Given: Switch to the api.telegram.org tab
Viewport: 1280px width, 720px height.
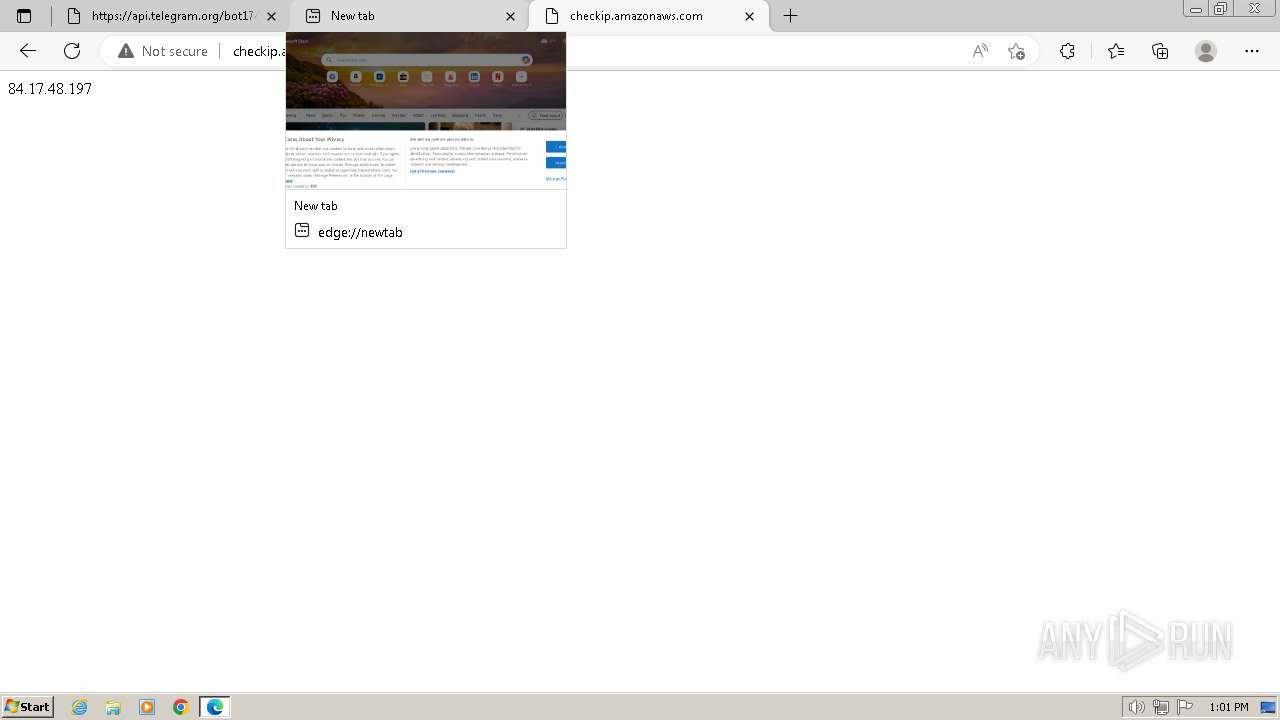Looking at the screenshot, I should point(170,16).
